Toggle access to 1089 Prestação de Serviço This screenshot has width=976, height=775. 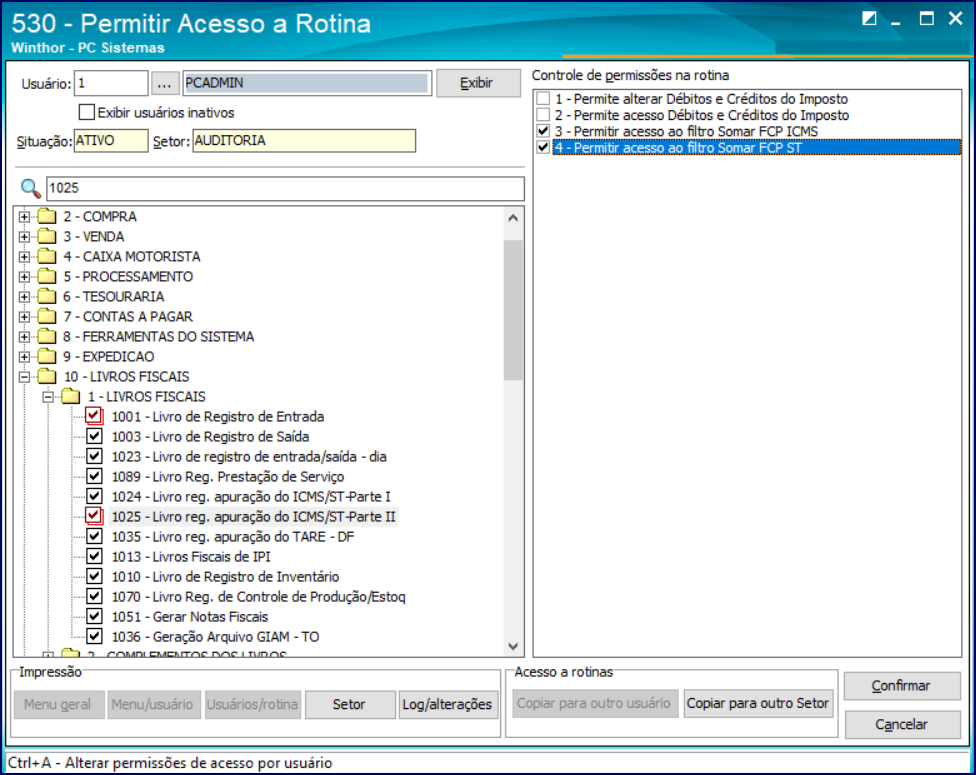point(94,476)
